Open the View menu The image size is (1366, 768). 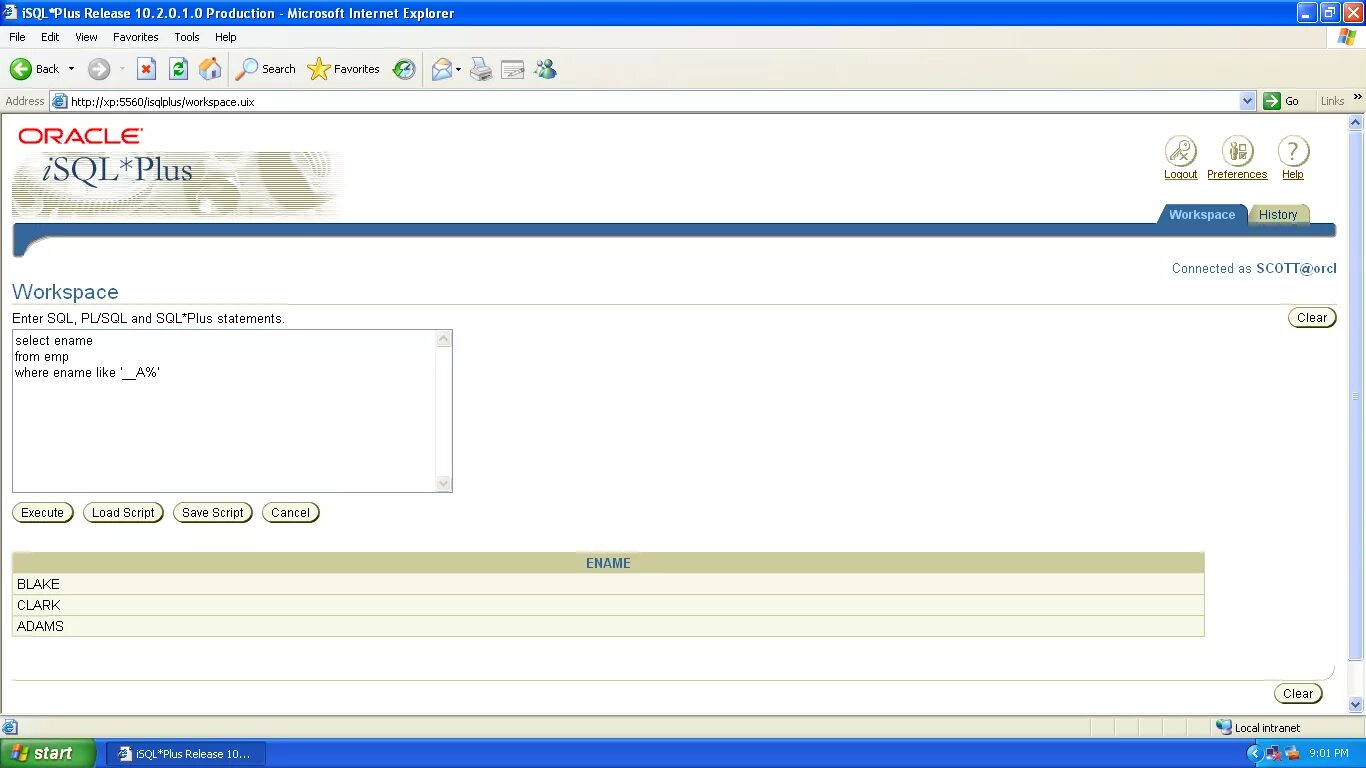[x=87, y=37]
